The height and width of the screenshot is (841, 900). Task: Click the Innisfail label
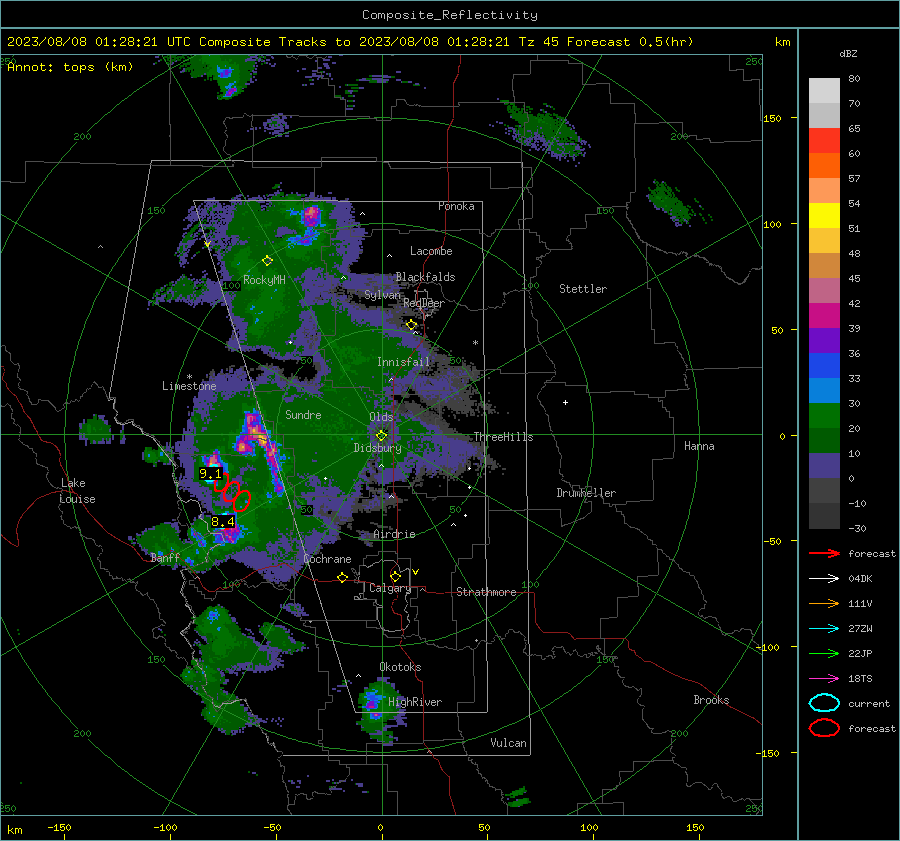[403, 362]
